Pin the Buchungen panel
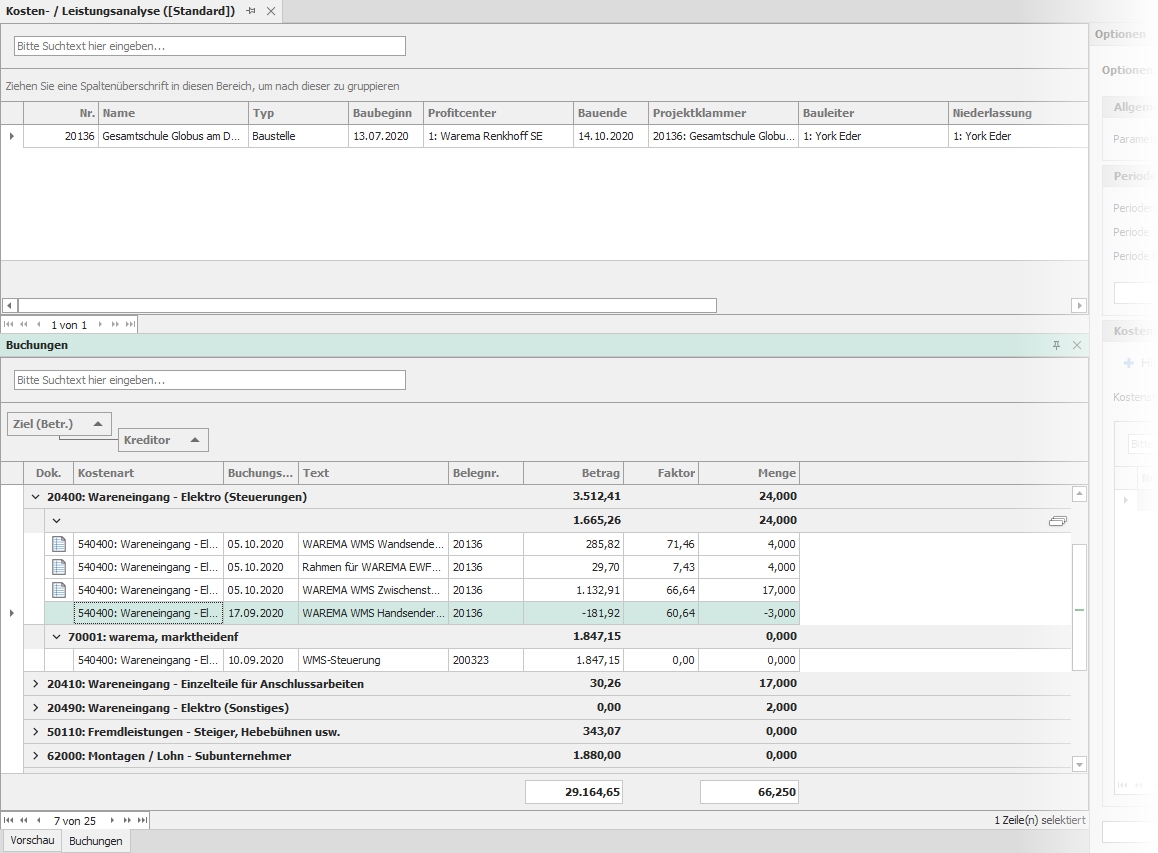1158x853 pixels. [x=1056, y=345]
